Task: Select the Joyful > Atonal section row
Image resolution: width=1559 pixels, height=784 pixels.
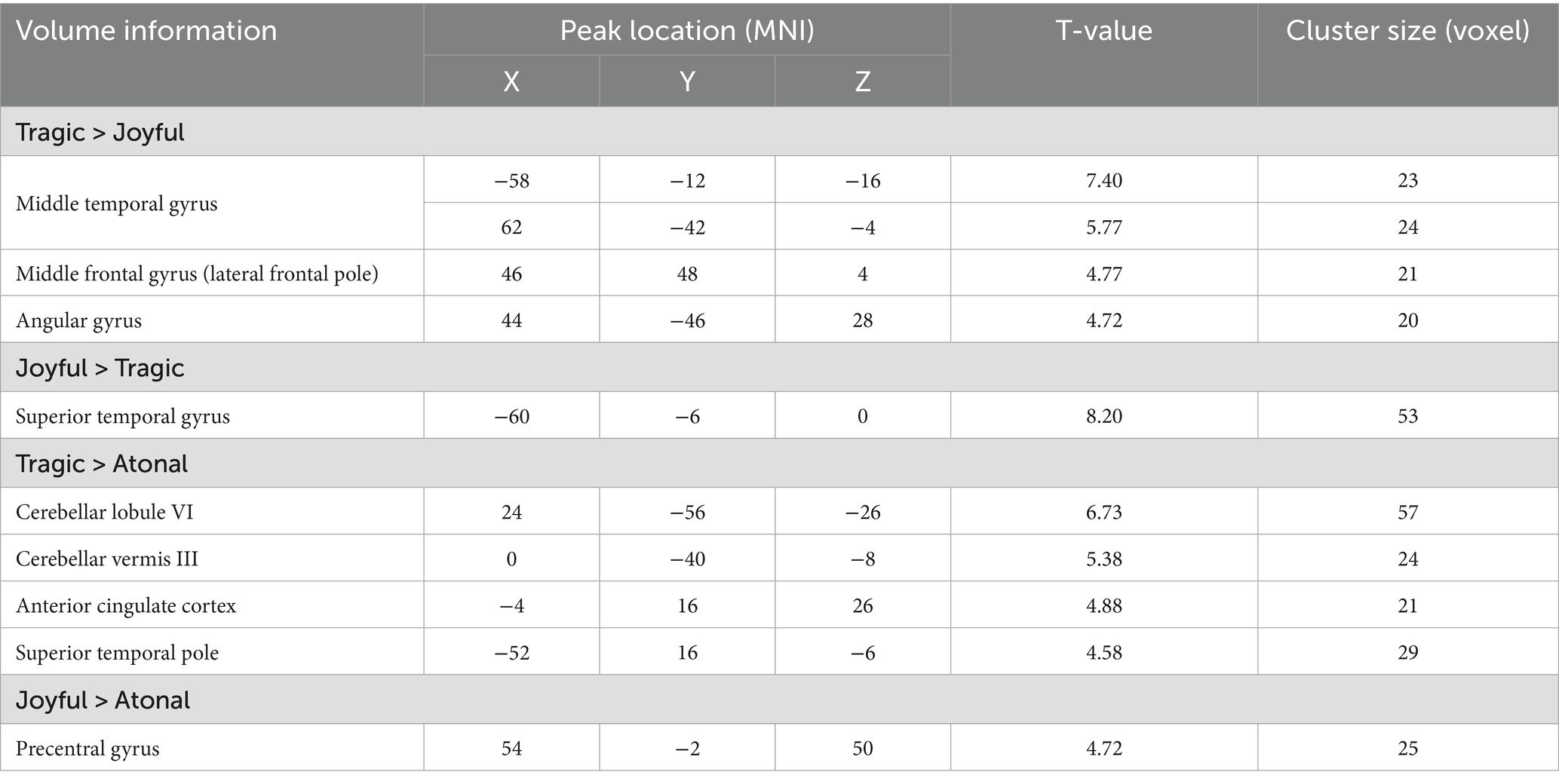Action: (x=103, y=700)
